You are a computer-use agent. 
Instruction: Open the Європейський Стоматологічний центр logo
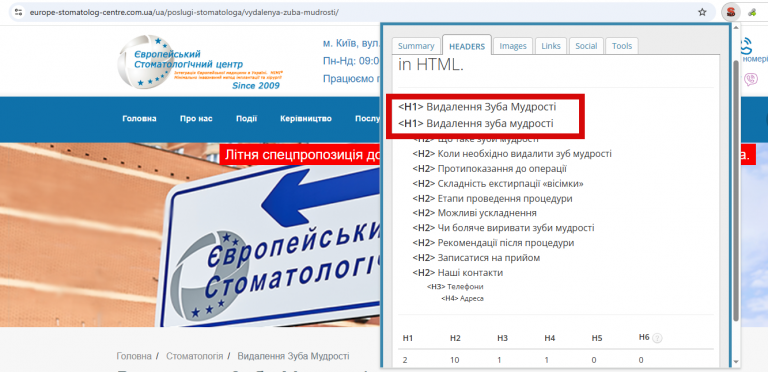(x=201, y=62)
